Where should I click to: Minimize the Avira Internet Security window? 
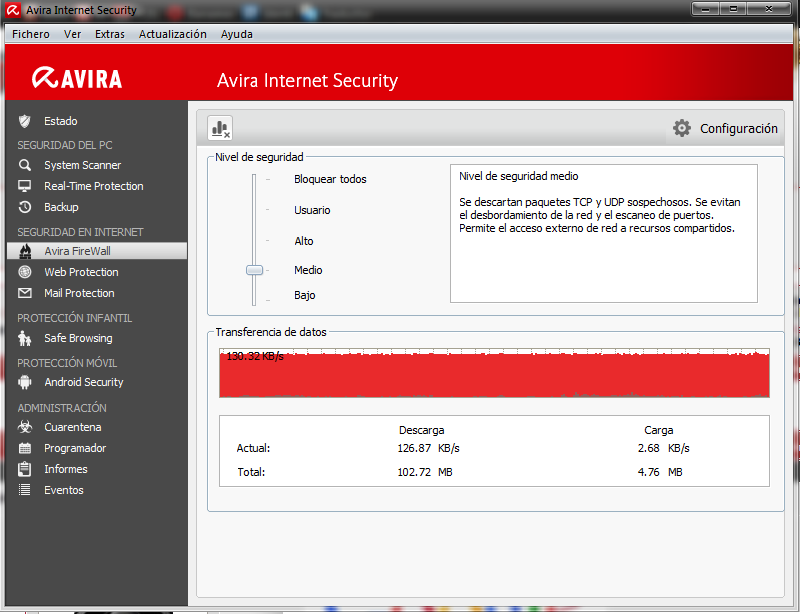click(x=706, y=9)
